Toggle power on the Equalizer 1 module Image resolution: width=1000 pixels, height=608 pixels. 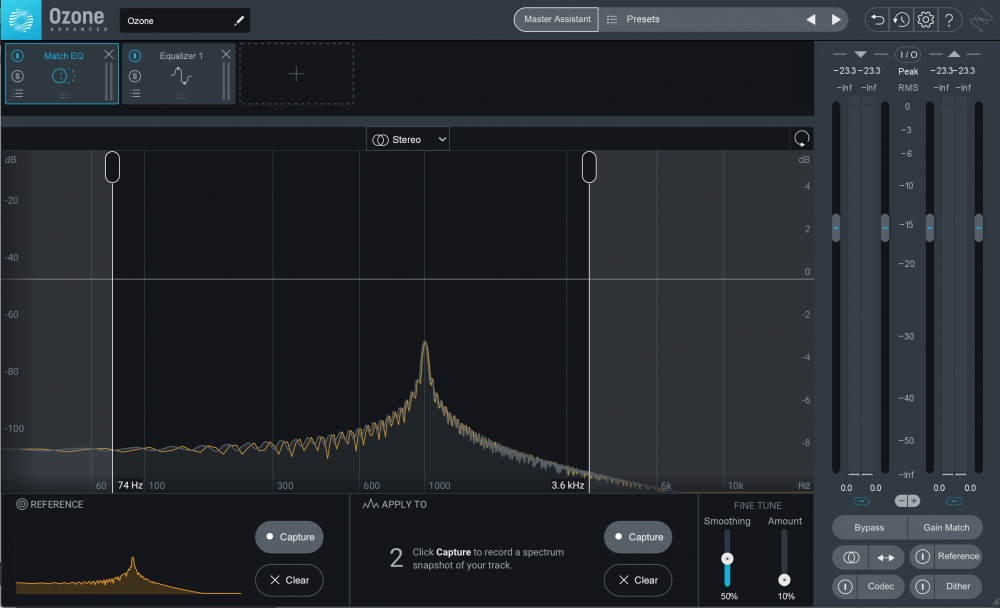tap(135, 56)
